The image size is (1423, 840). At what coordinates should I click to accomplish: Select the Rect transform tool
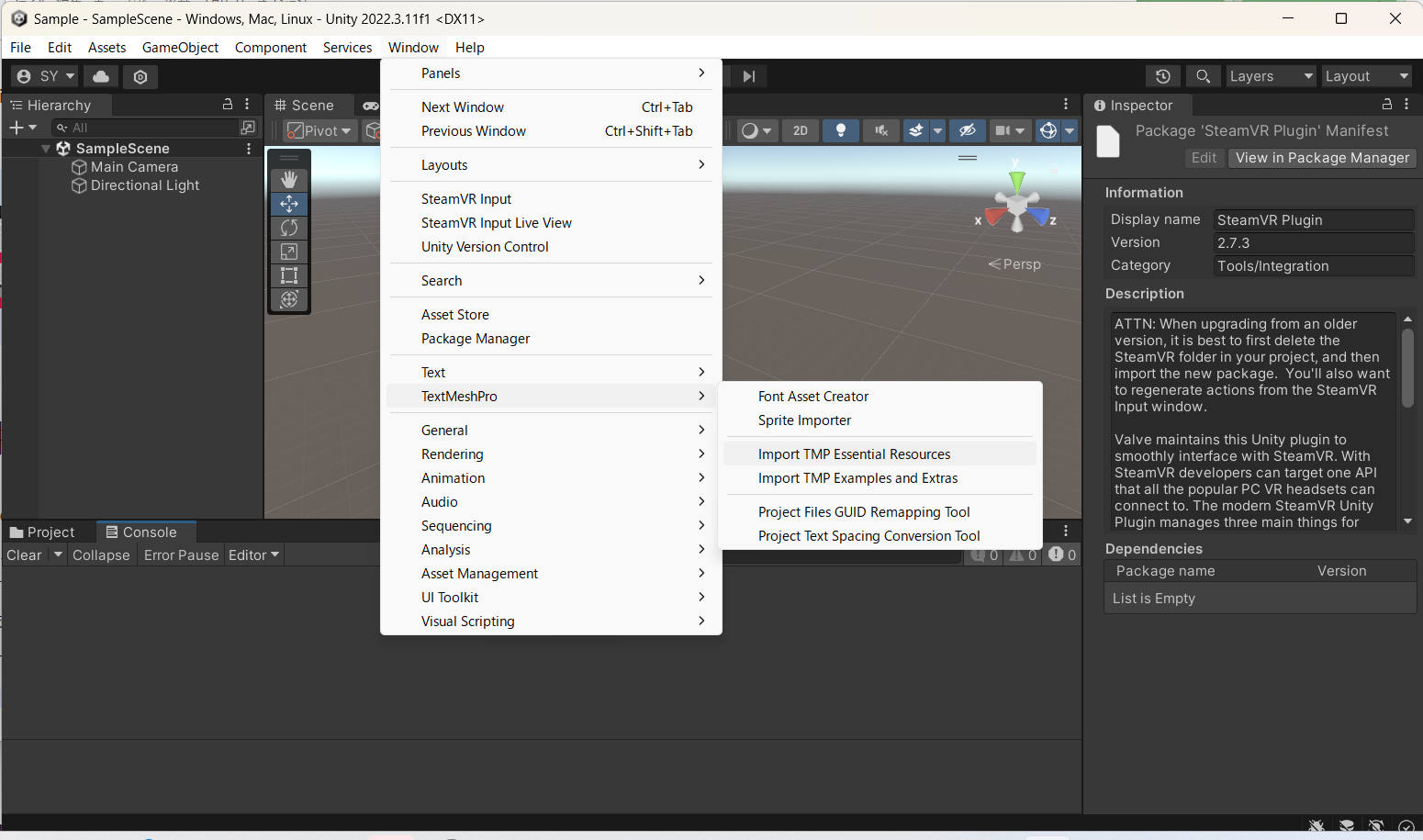(288, 274)
